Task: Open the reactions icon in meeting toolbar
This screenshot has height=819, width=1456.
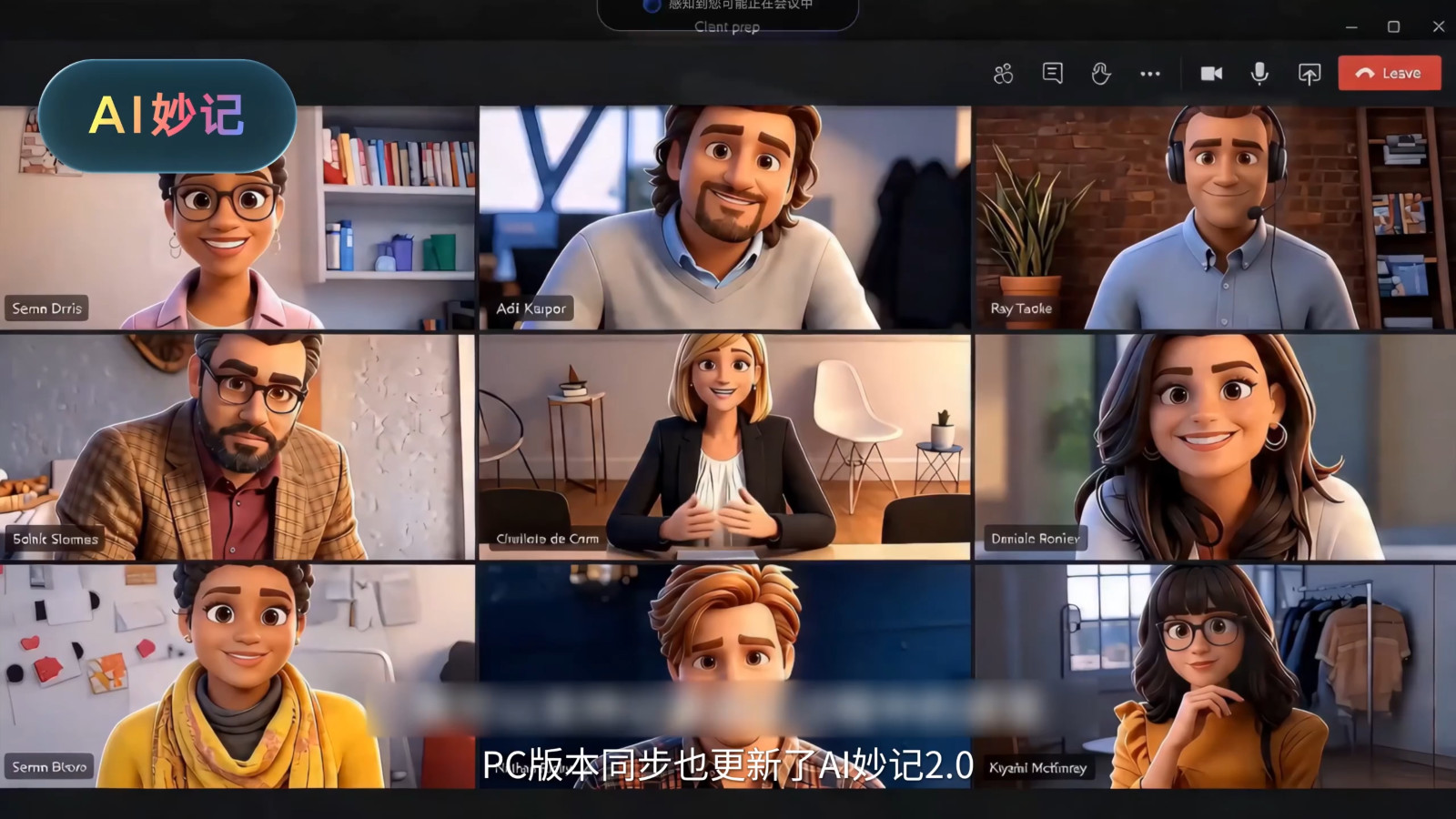Action: coord(1003,74)
